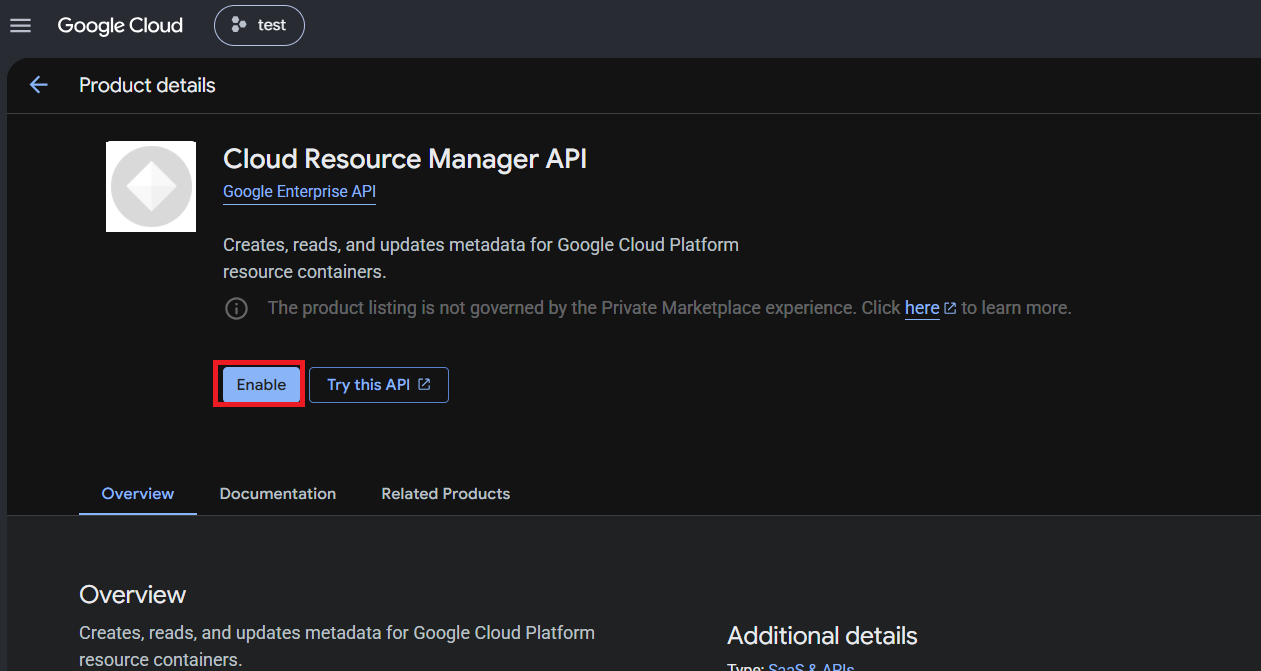This screenshot has height=671, width=1261.
Task: Go back with the left arrow
Action: [x=38, y=85]
